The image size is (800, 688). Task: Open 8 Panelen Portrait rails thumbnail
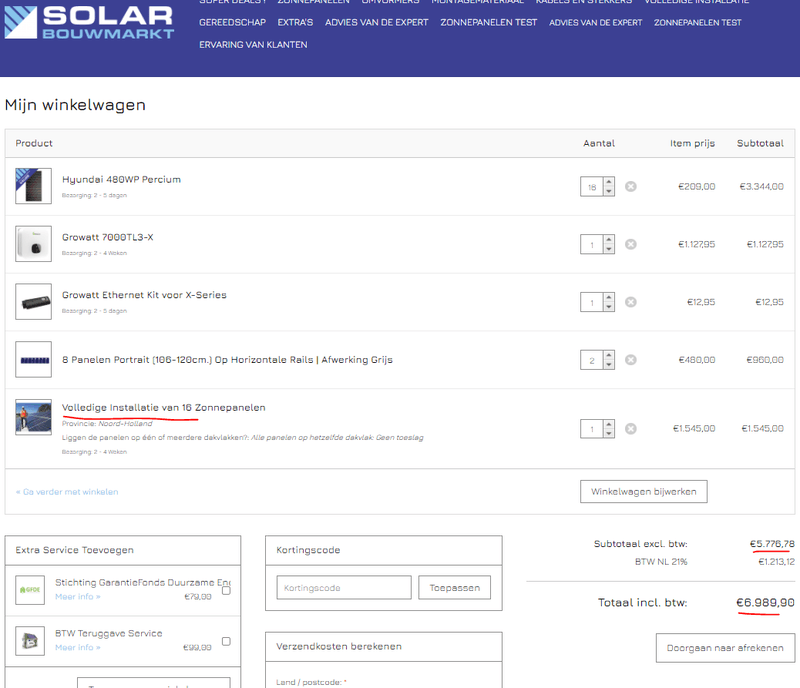pos(33,359)
